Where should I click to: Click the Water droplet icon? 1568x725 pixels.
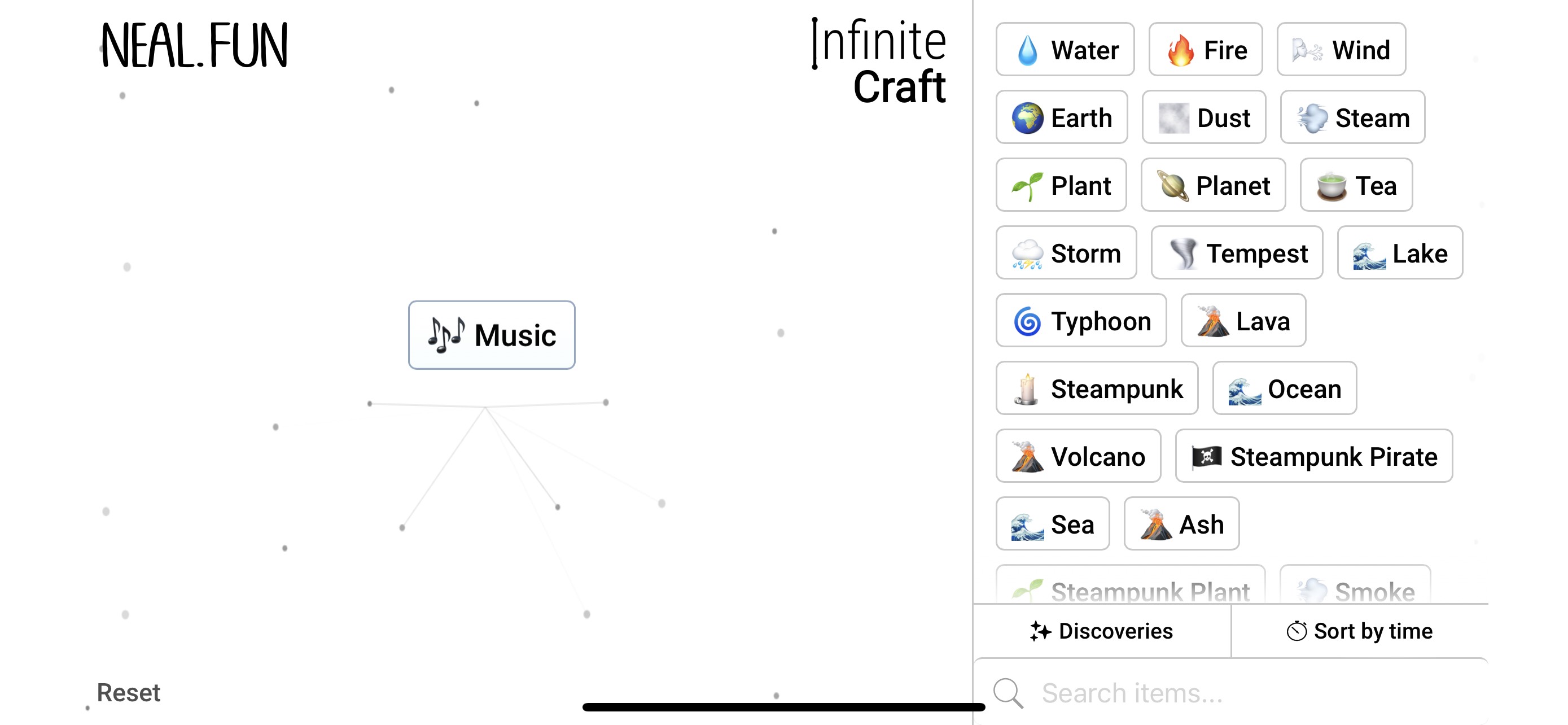1027,50
